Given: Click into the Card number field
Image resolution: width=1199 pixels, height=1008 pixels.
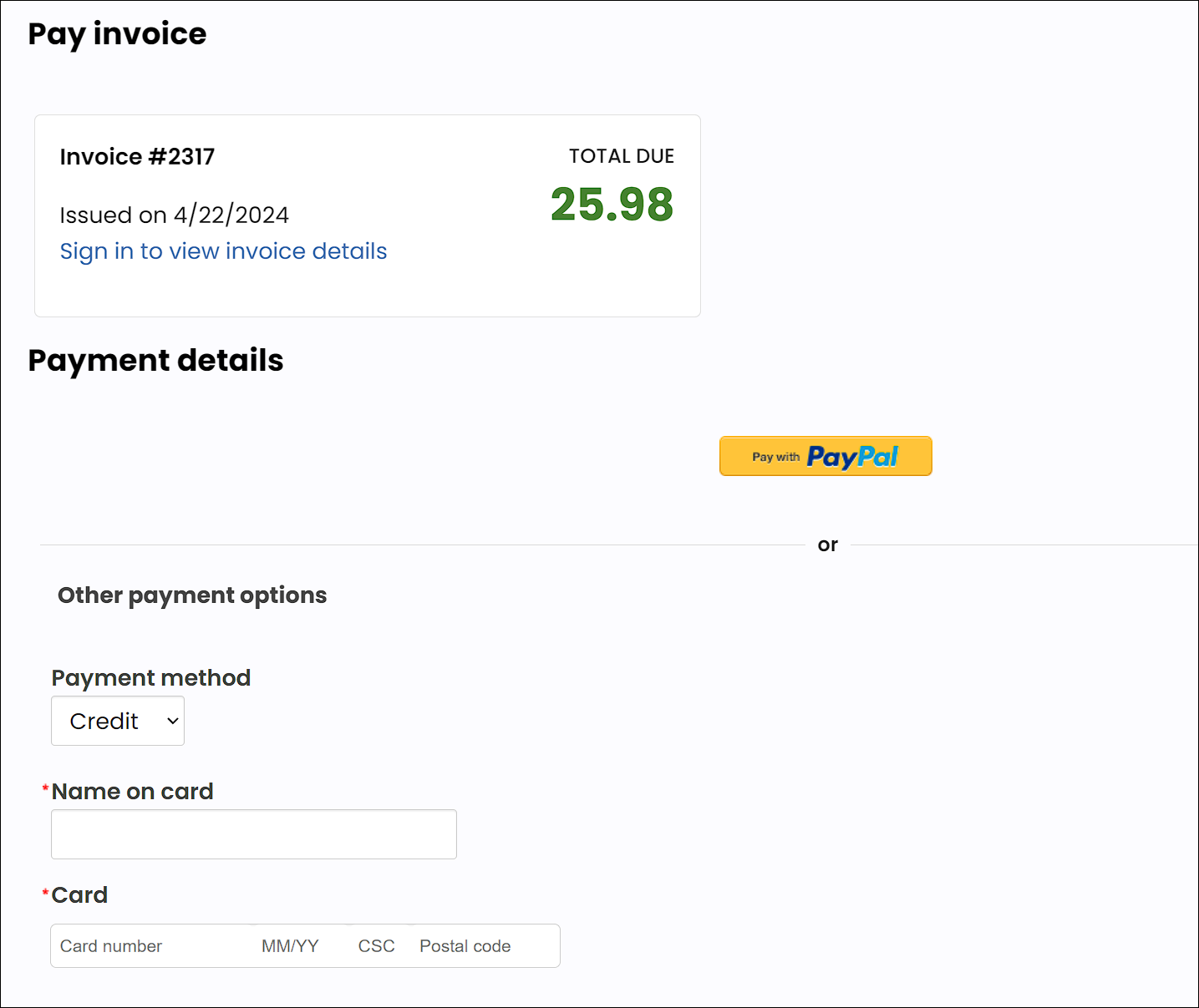Looking at the screenshot, I should click(150, 946).
